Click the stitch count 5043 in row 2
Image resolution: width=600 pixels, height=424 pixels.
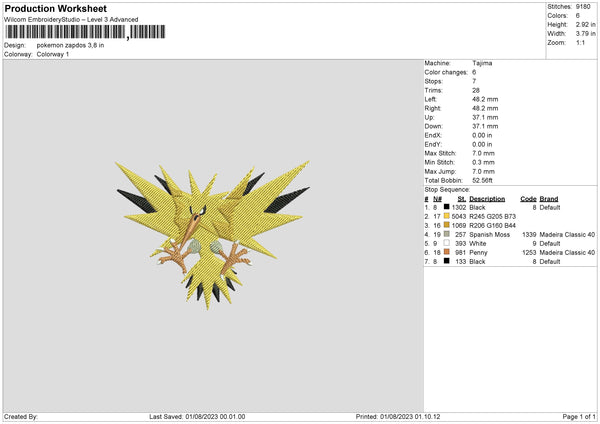(459, 216)
